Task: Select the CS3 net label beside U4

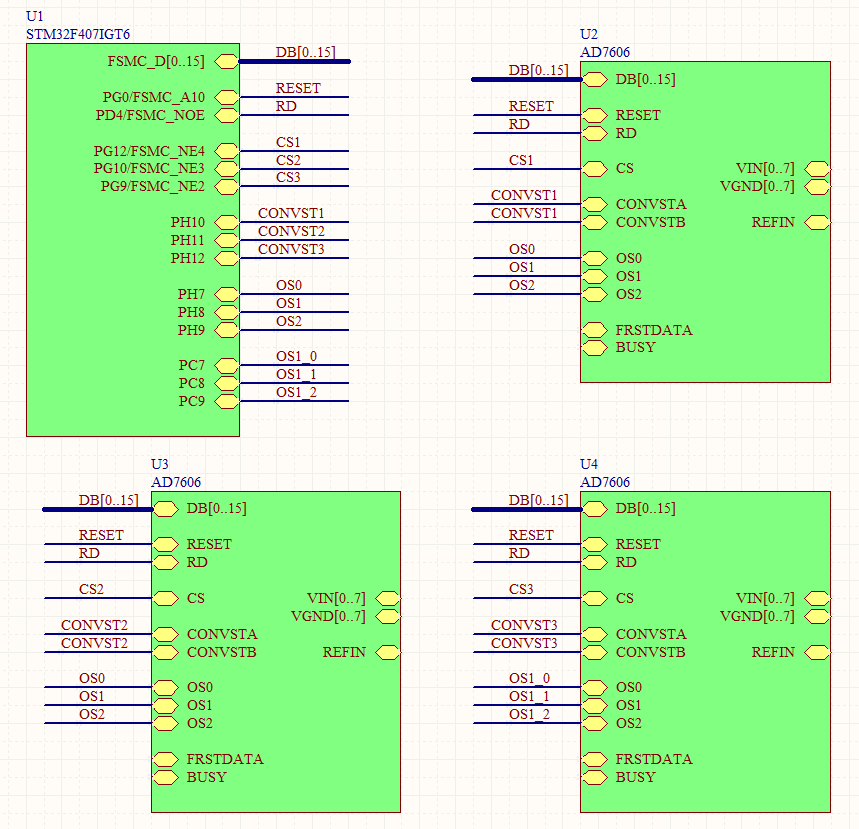Action: pos(521,589)
